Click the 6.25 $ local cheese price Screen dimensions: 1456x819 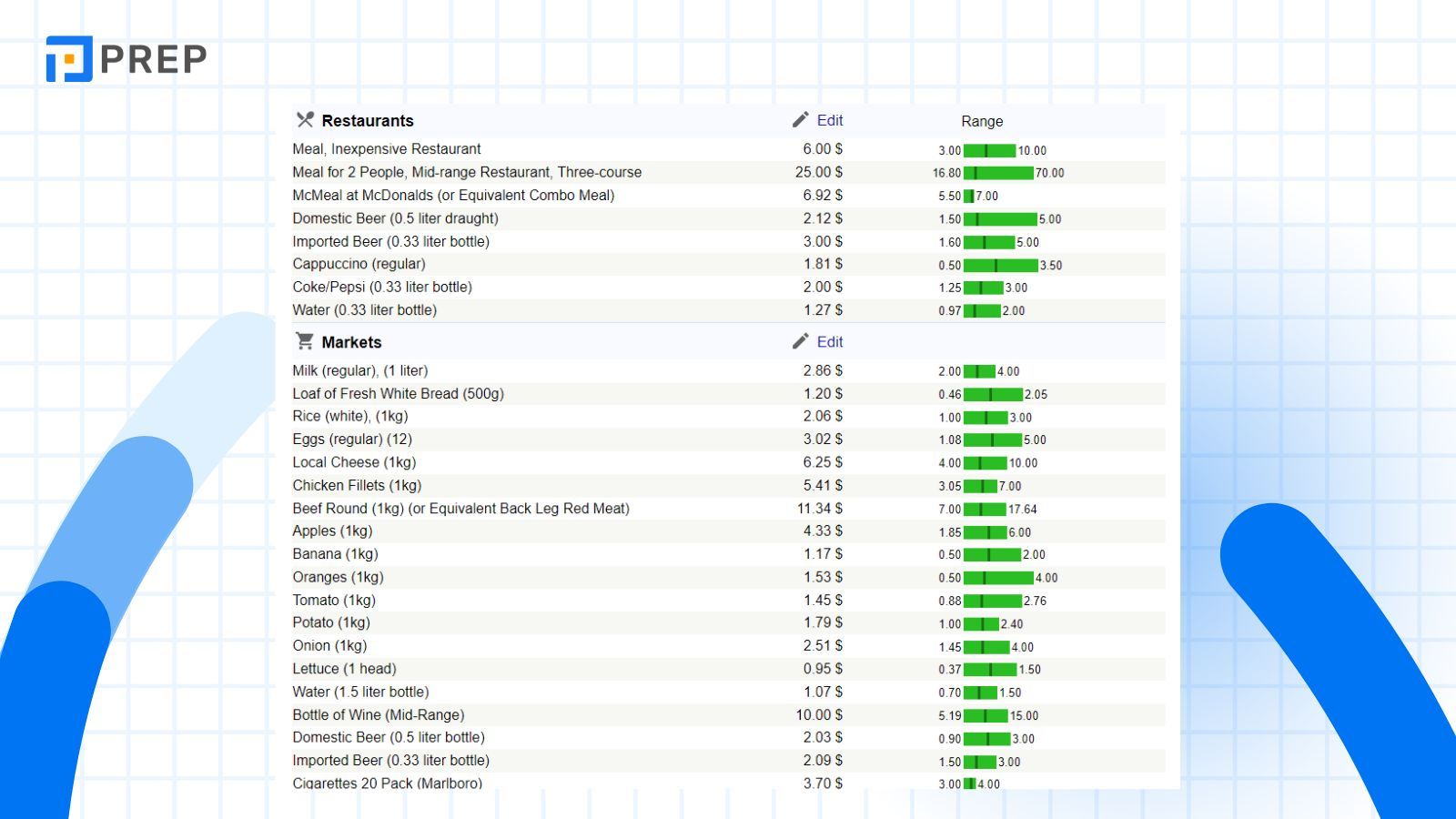click(x=823, y=462)
